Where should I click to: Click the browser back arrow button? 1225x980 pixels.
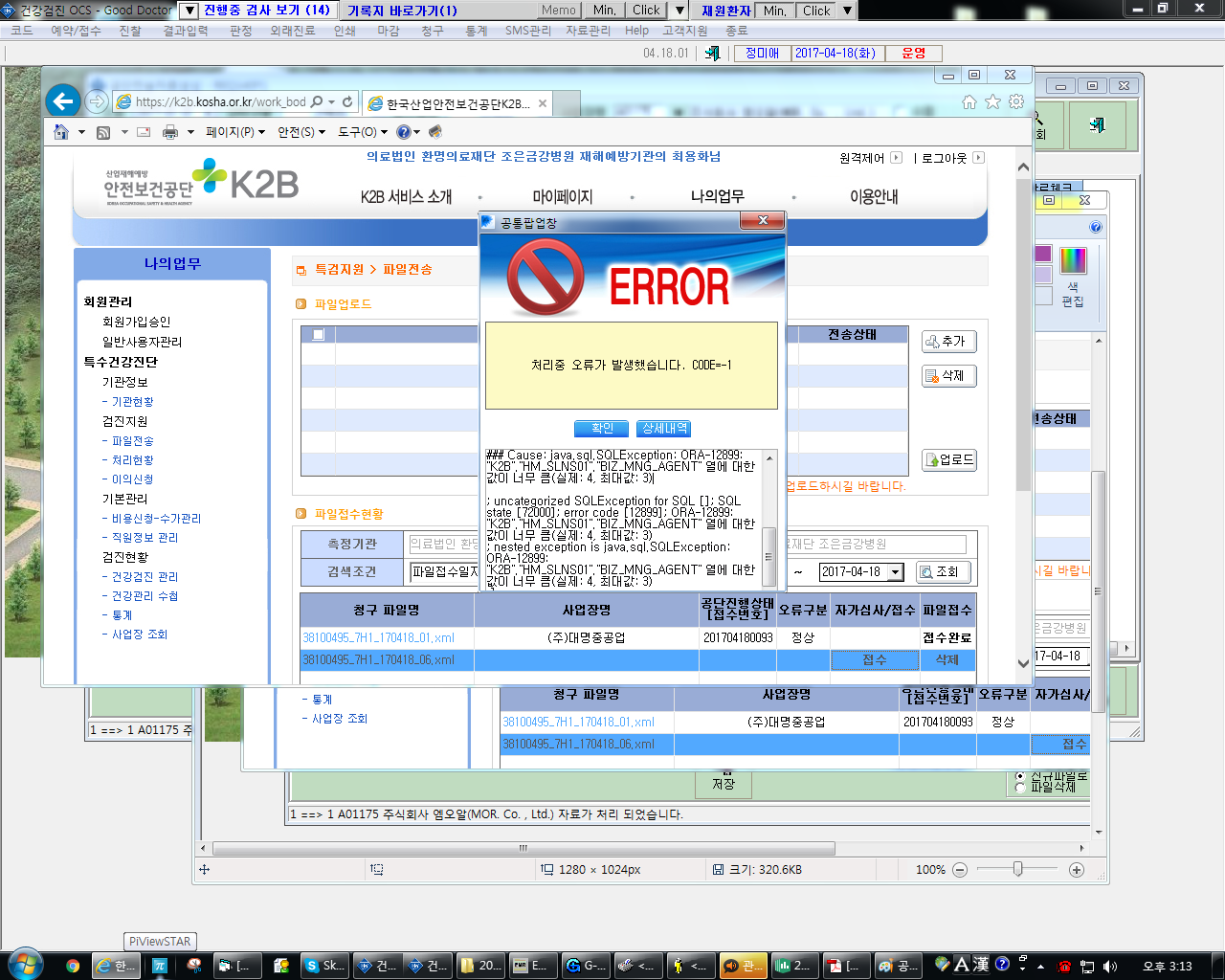point(62,101)
